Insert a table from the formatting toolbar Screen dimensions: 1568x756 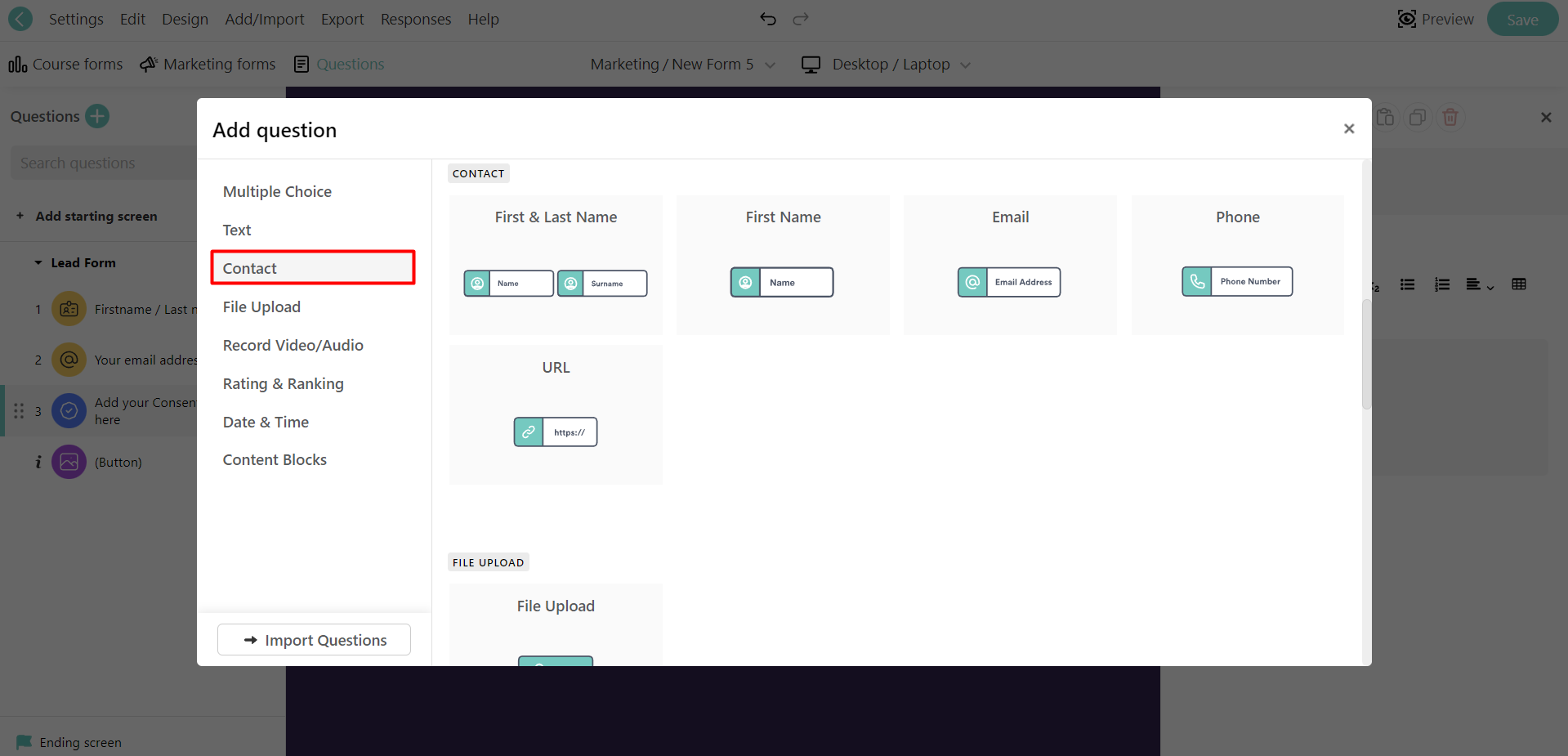(x=1520, y=284)
